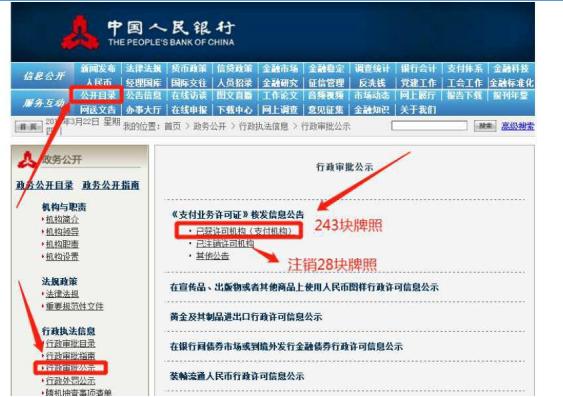The width and height of the screenshot is (563, 397).
Task: Open 黄金及其制品进出口行政许可信息公示
Action: coord(246,317)
